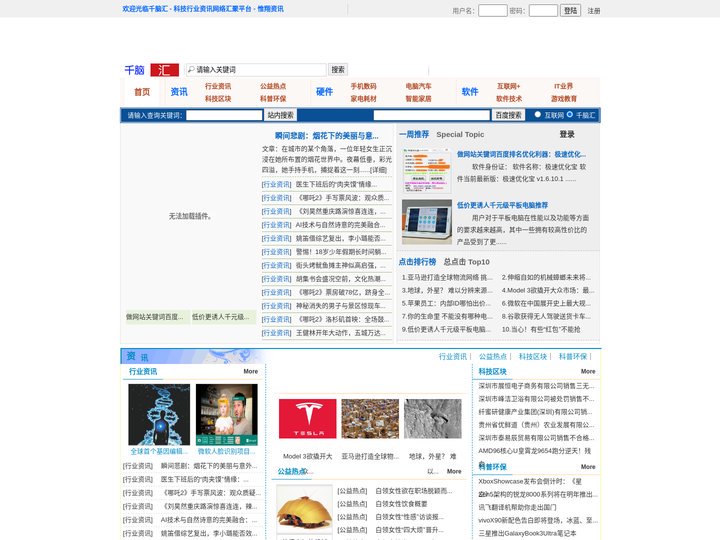This screenshot has width=720, height=540.
Task: Click the [详细] link under the headline
Action: click(378, 170)
